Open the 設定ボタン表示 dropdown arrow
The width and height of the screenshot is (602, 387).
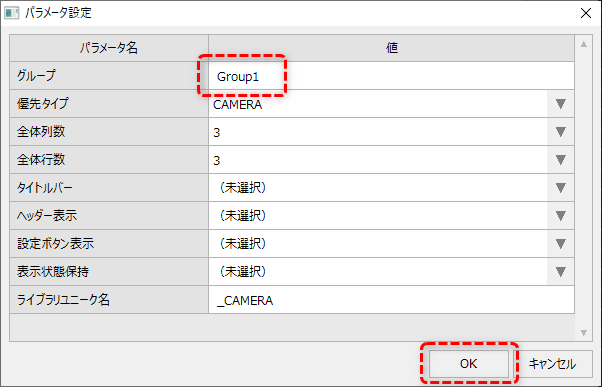pos(561,243)
